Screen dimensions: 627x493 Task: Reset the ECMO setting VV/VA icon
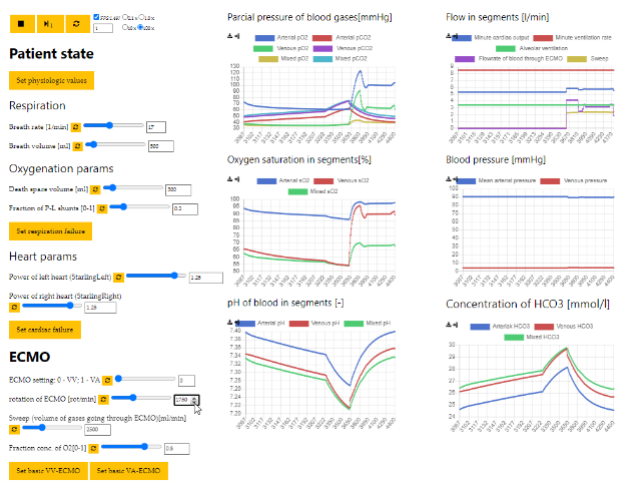(x=108, y=379)
